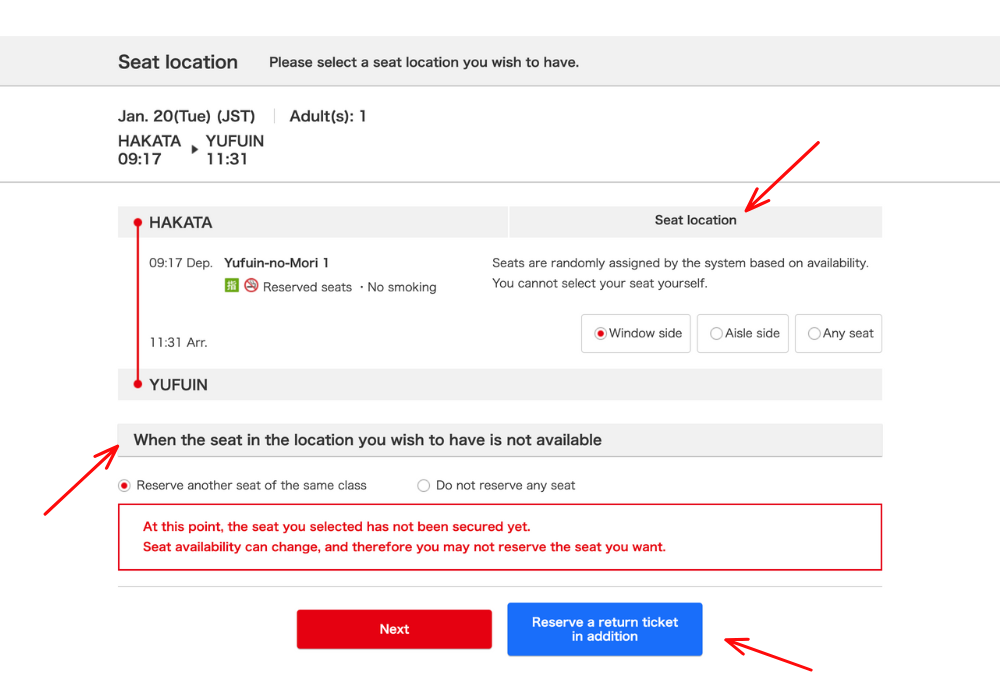Click the red dot beside HAKATA station
This screenshot has width=1000, height=700.
pos(138,222)
